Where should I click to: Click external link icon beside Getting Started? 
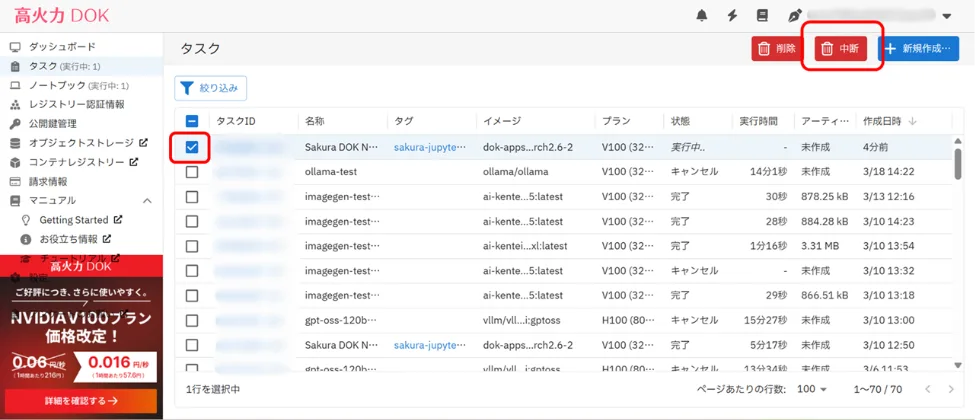pos(118,219)
